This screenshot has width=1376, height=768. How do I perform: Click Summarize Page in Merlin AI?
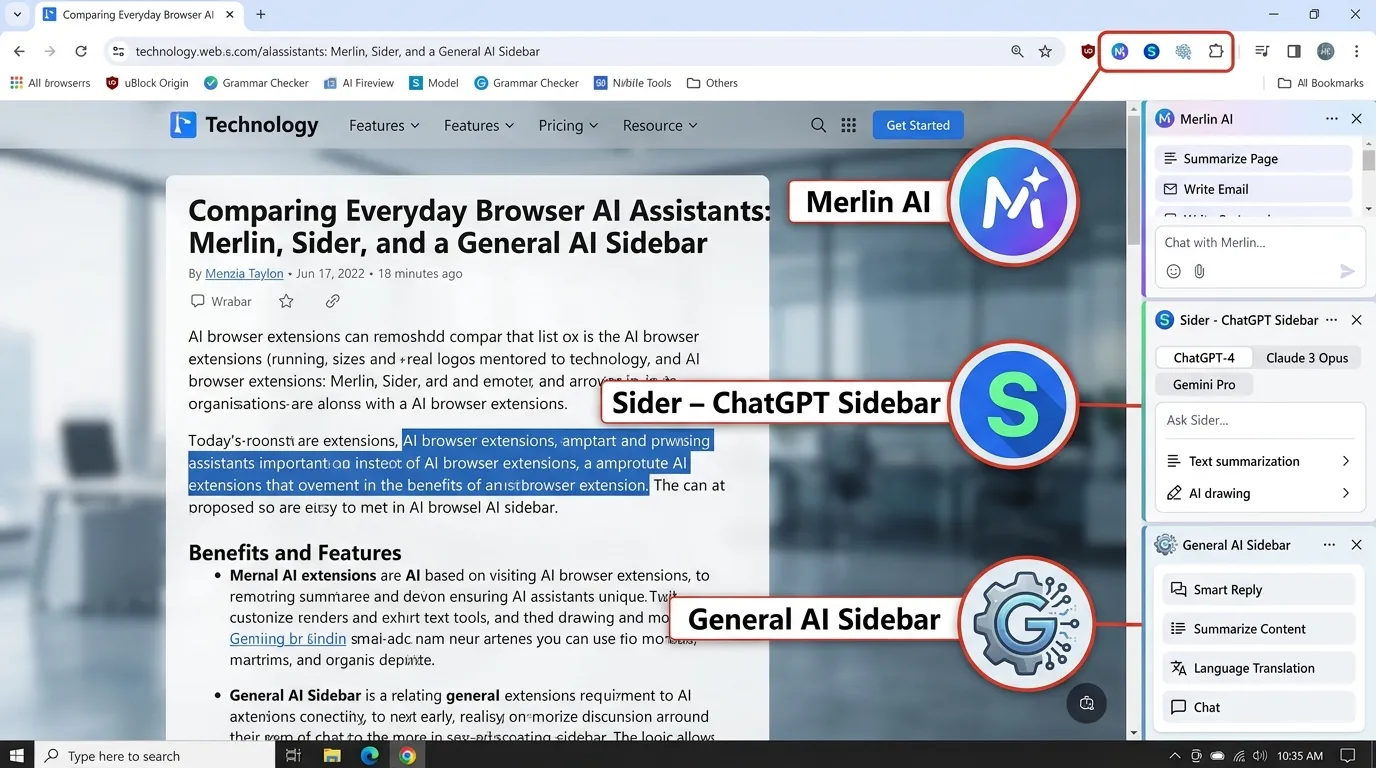click(x=1253, y=158)
